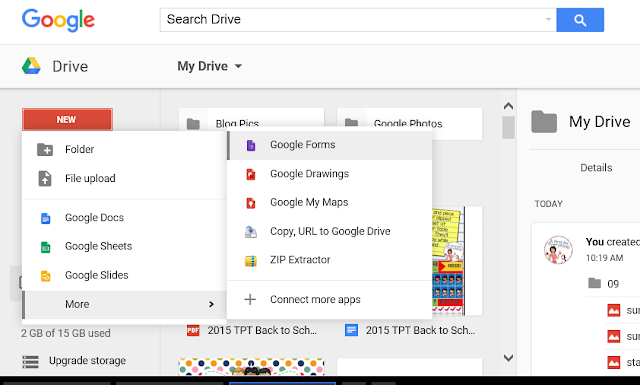The height and width of the screenshot is (385, 640).
Task: Click the red Google Drawings icon
Action: 251,174
